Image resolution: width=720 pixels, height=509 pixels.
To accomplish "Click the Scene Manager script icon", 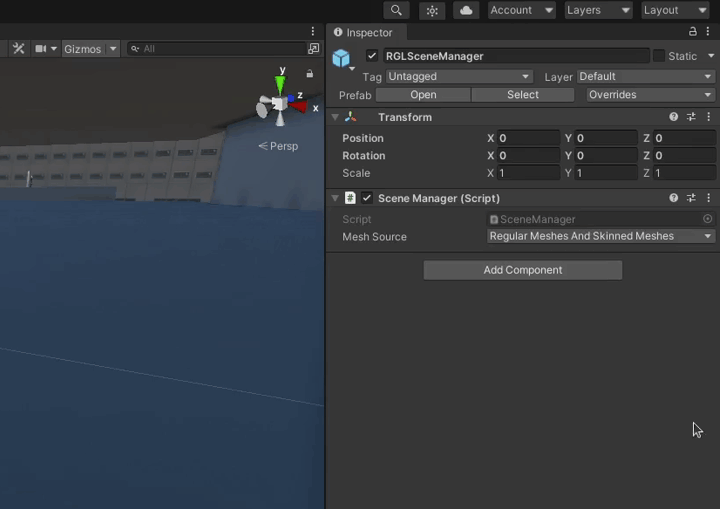I will pos(350,198).
